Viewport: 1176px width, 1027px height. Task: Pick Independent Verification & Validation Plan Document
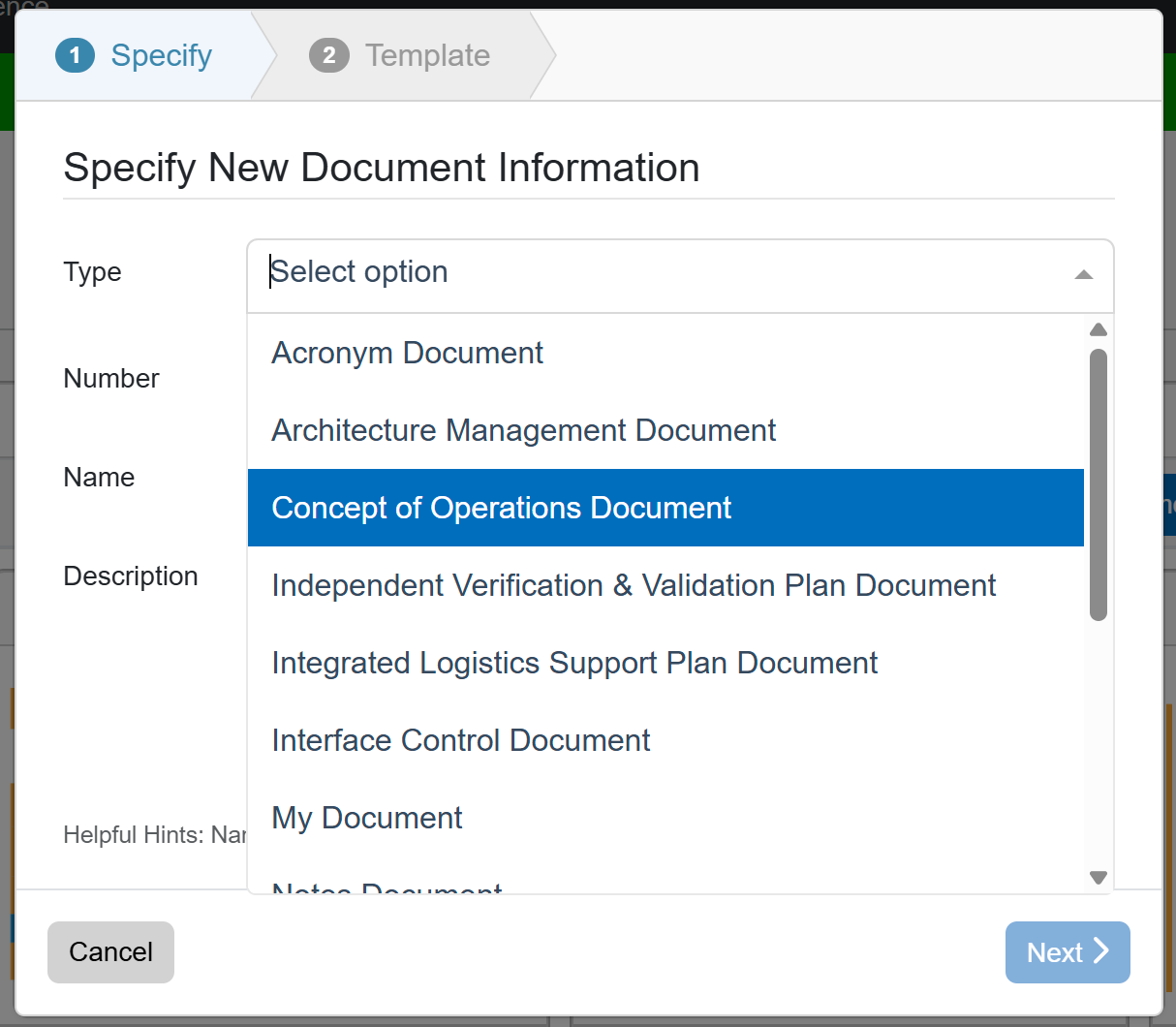point(634,585)
